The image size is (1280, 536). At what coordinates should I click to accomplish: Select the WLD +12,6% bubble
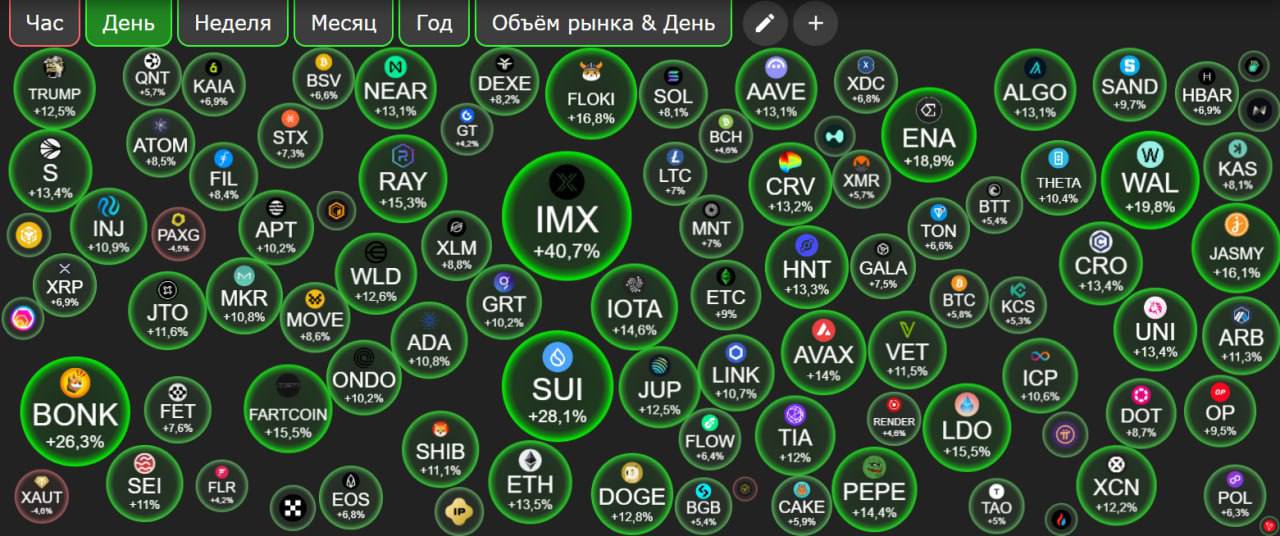[x=375, y=274]
